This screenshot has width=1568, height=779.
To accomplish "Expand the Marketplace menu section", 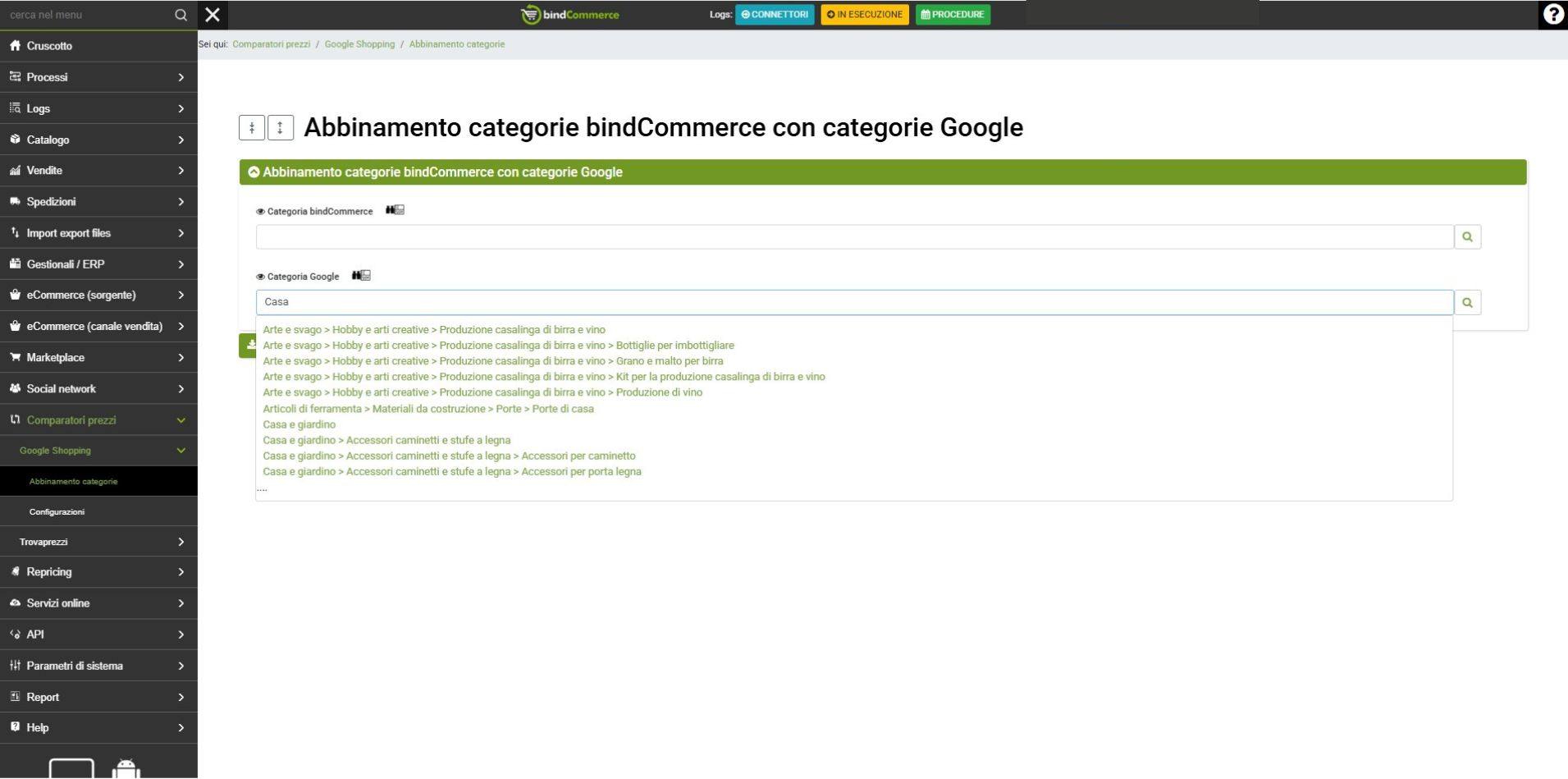I will click(x=98, y=358).
